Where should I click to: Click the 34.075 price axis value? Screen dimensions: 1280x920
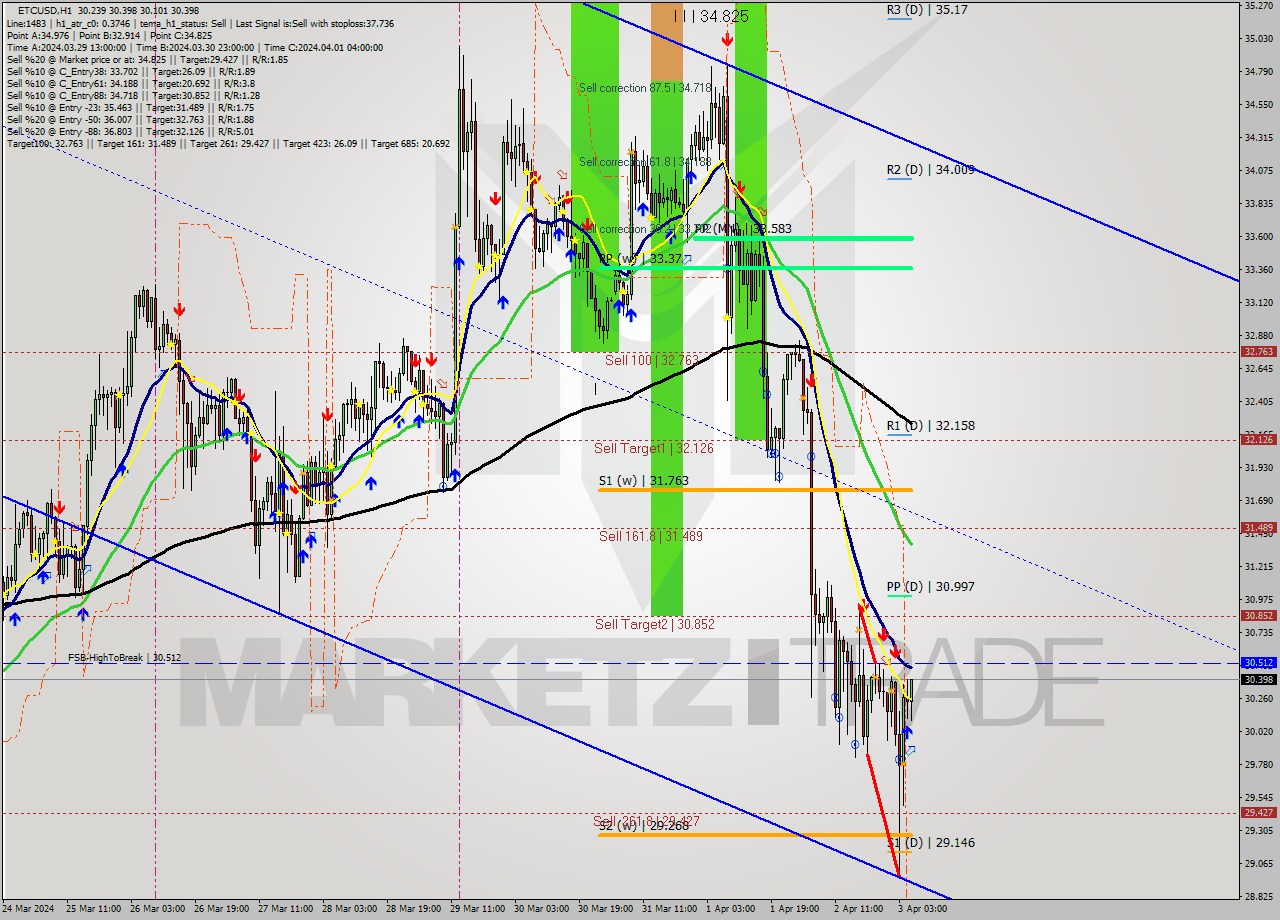pyautogui.click(x=1258, y=171)
